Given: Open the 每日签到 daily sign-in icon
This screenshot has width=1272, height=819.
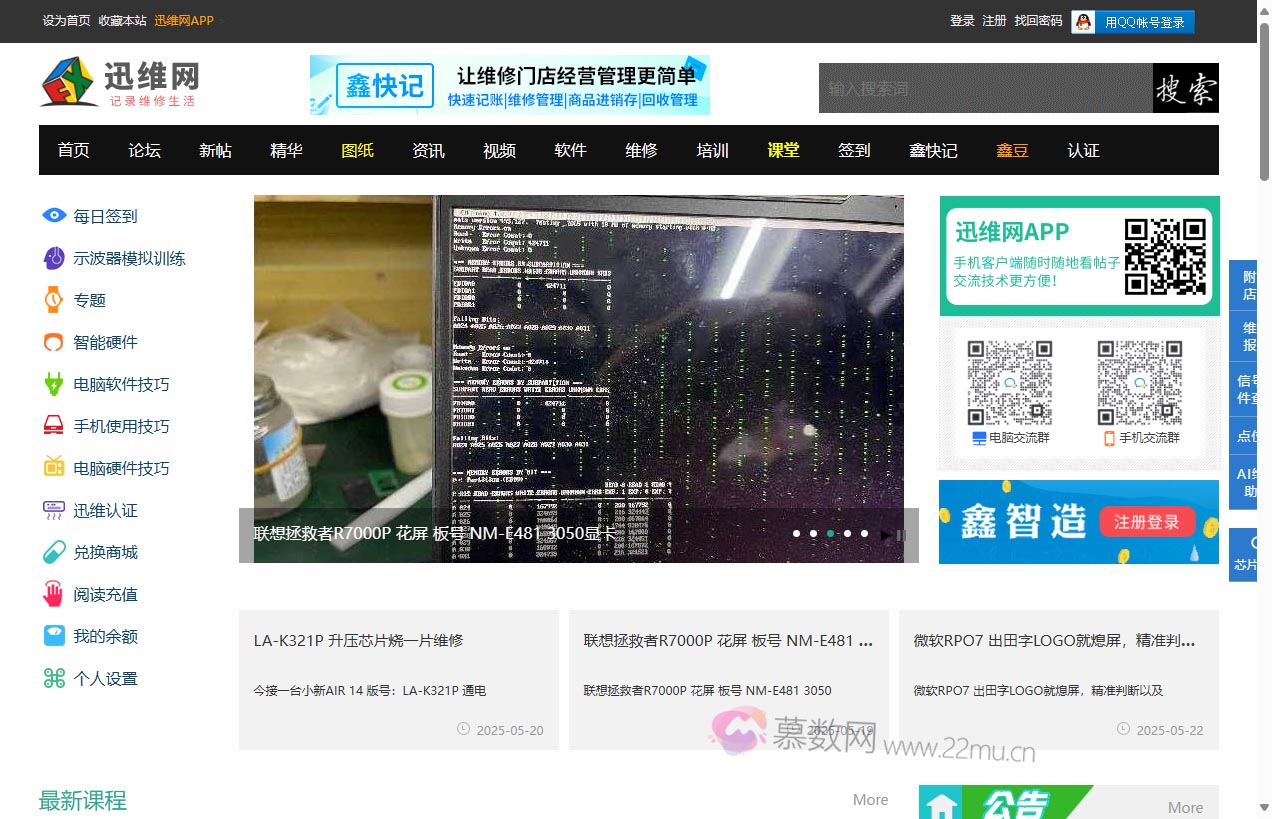Looking at the screenshot, I should point(54,215).
